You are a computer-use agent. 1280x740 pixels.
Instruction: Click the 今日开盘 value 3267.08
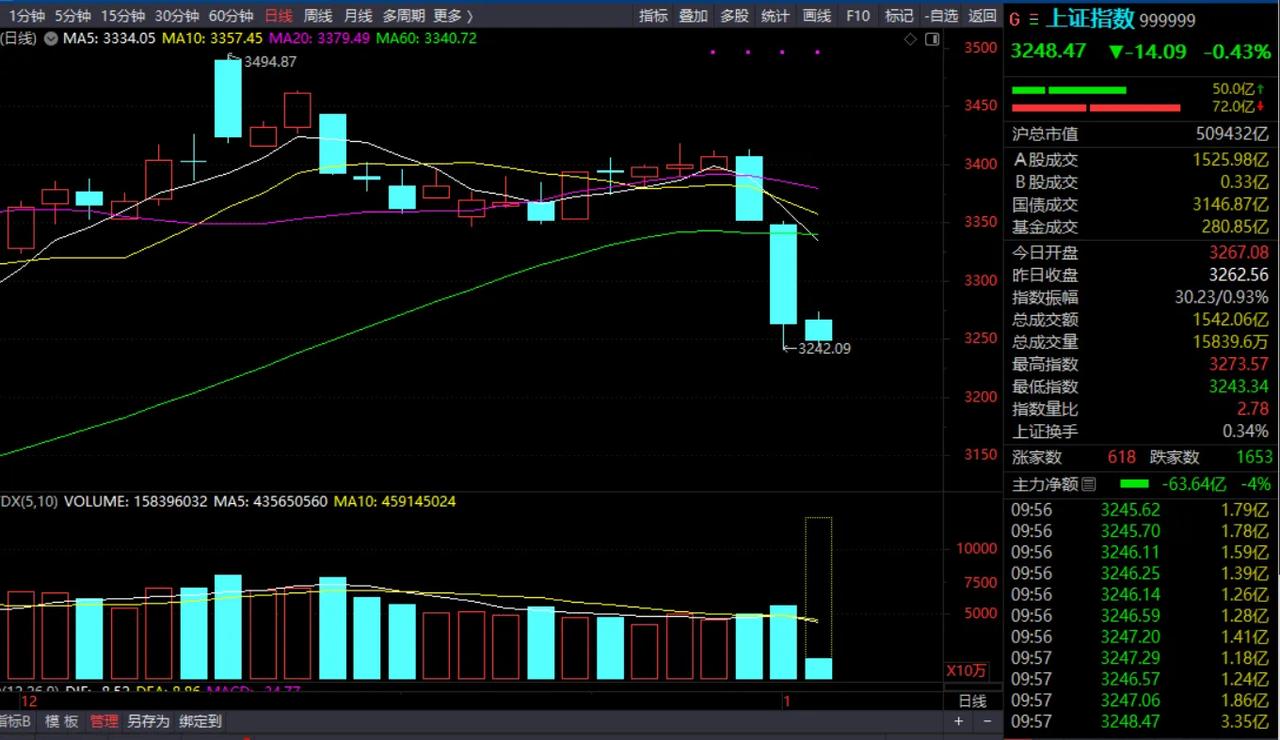point(1238,253)
